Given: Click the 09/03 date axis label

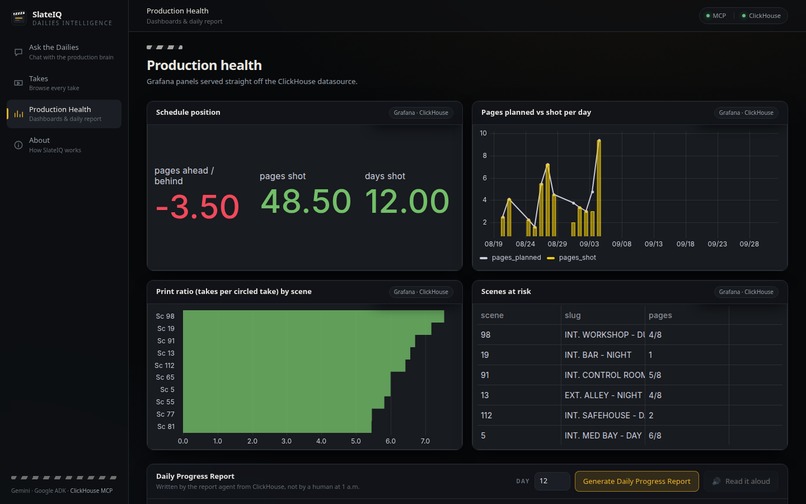Looking at the screenshot, I should click(589, 244).
